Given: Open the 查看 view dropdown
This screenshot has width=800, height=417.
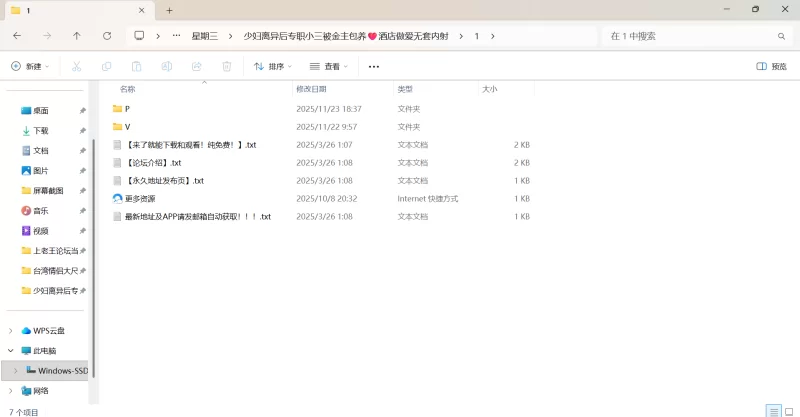Looking at the screenshot, I should tap(329, 67).
